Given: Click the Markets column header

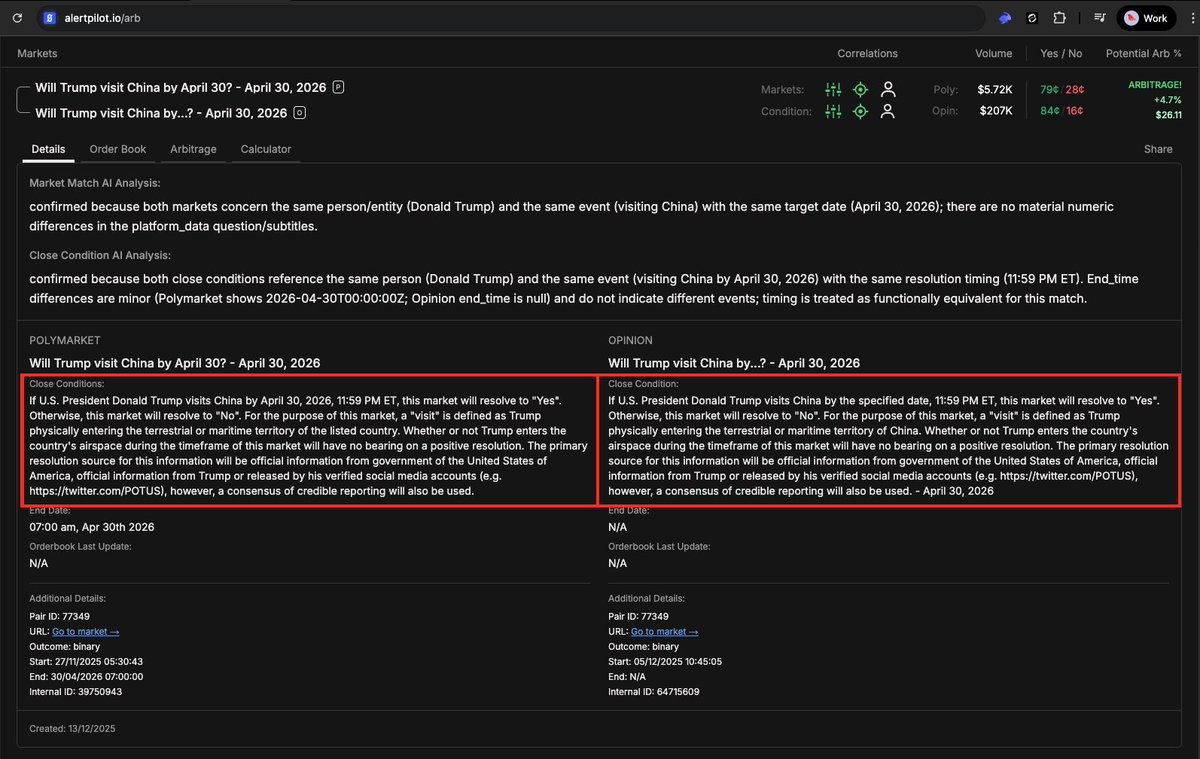Looking at the screenshot, I should click(x=37, y=53).
